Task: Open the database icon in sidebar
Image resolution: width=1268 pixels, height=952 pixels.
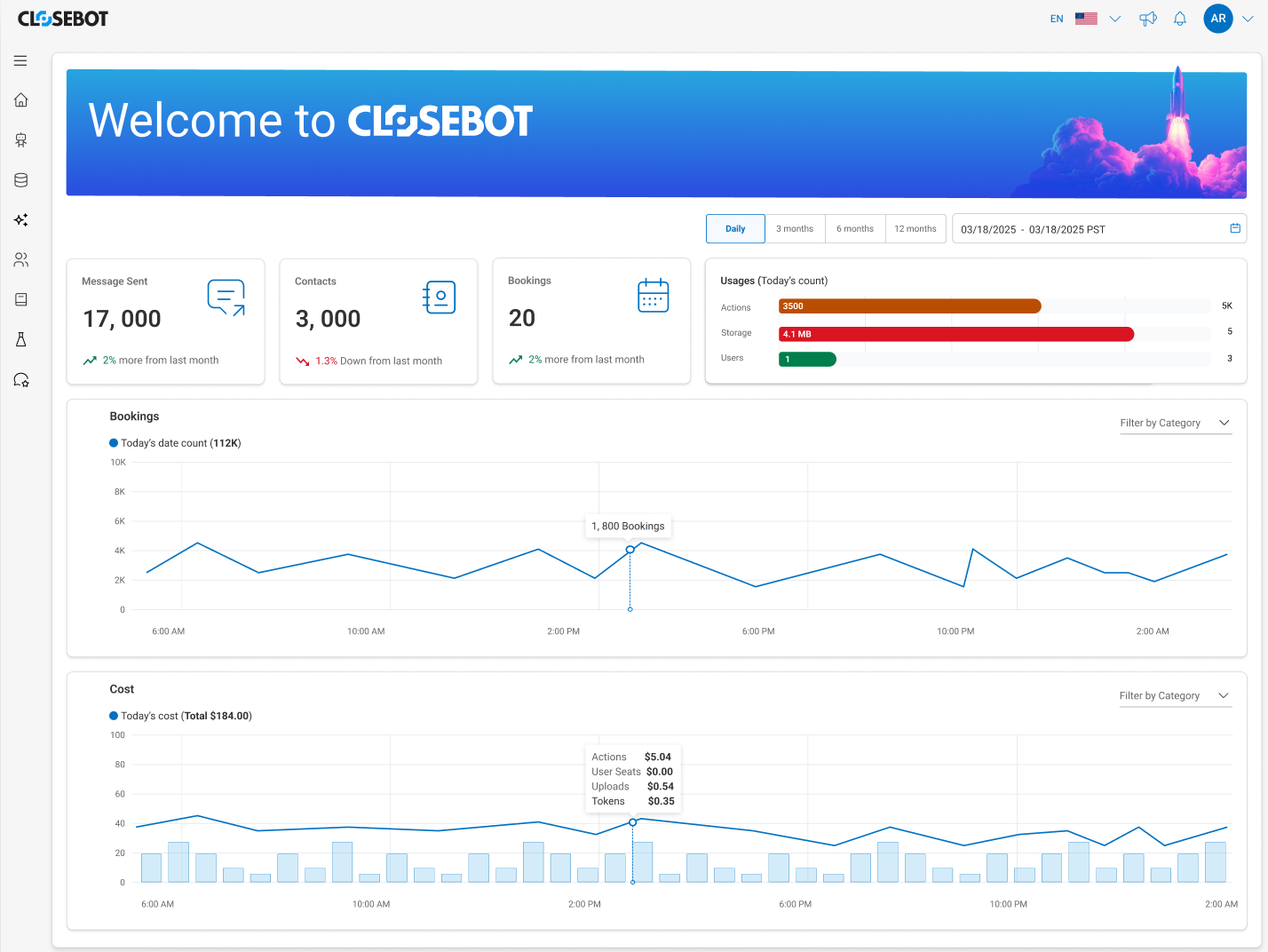Action: 21,180
